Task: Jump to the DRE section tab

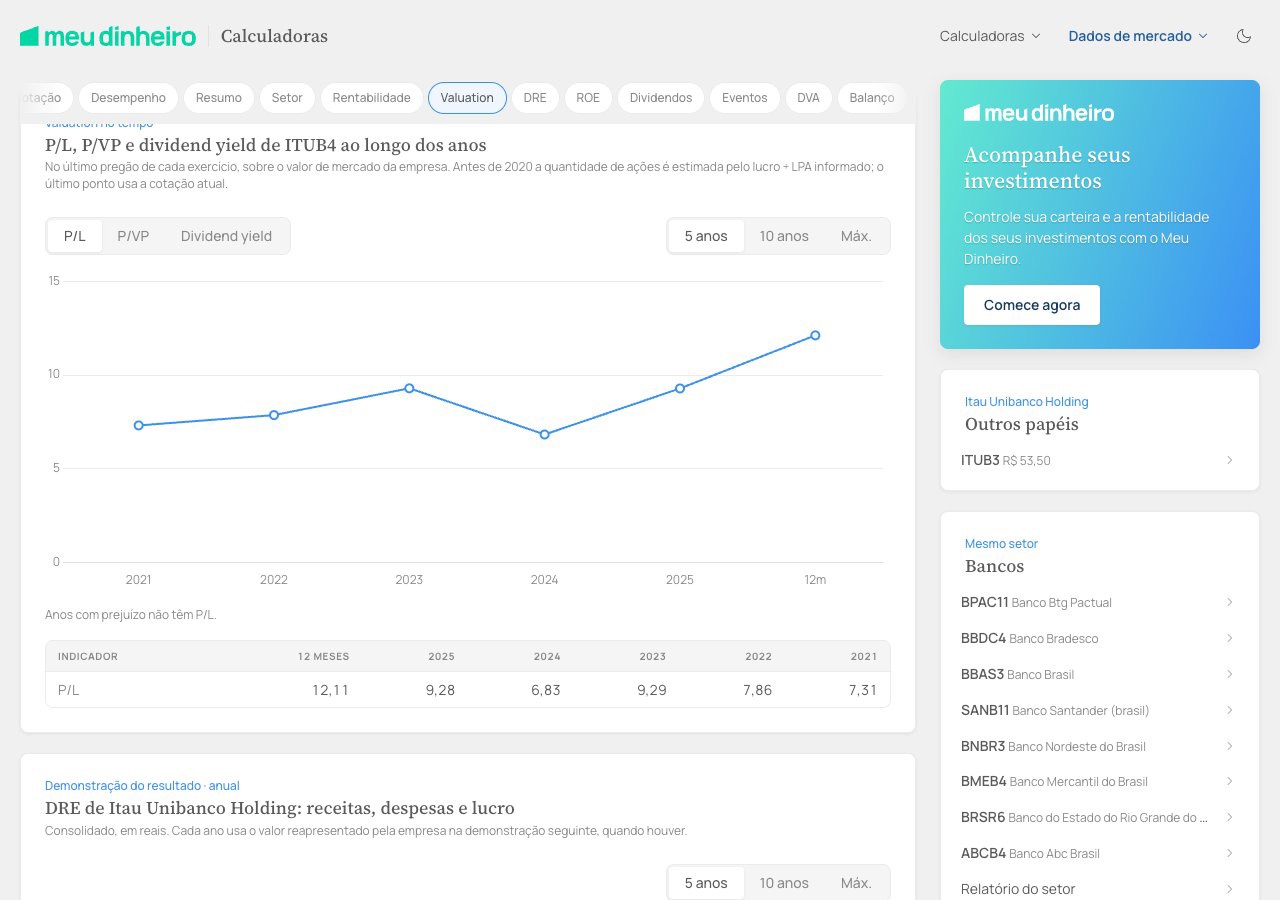Action: coord(535,98)
